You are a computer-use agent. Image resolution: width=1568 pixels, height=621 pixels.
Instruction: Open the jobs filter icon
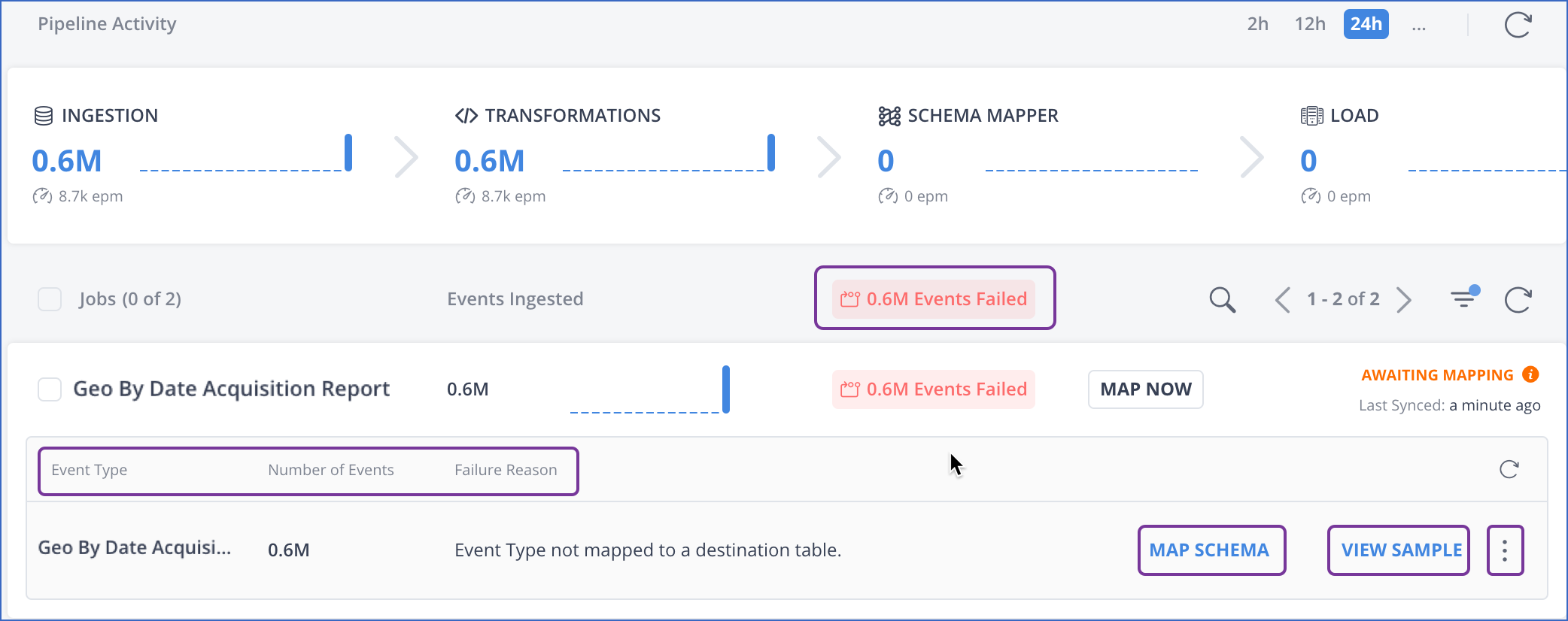point(1464,298)
